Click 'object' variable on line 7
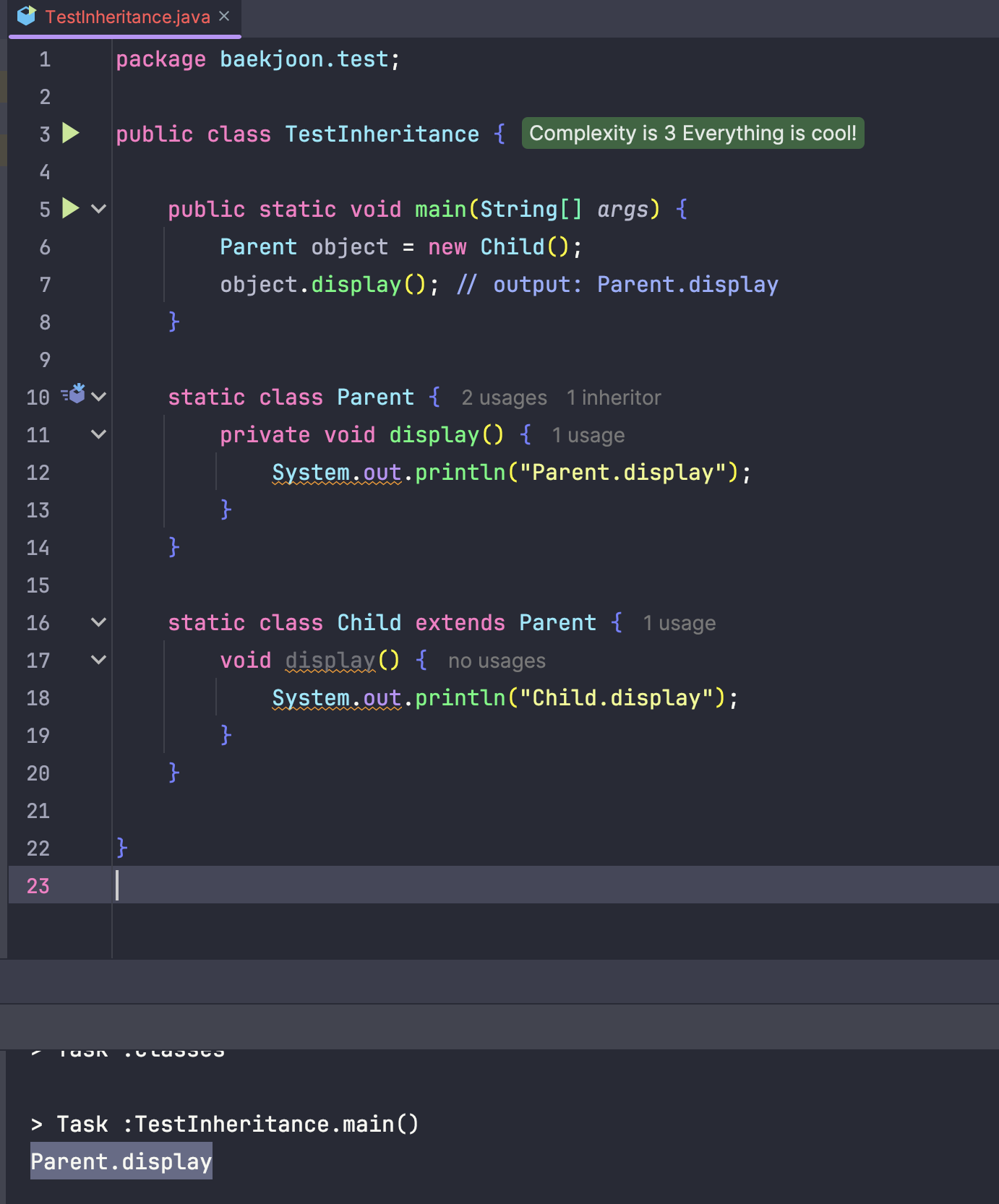 pyautogui.click(x=259, y=284)
